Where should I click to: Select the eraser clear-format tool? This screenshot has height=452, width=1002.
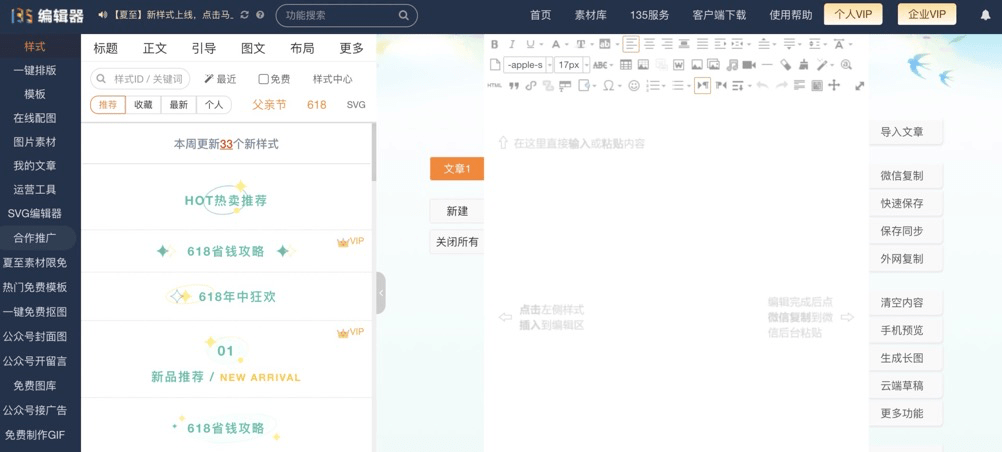pos(785,65)
